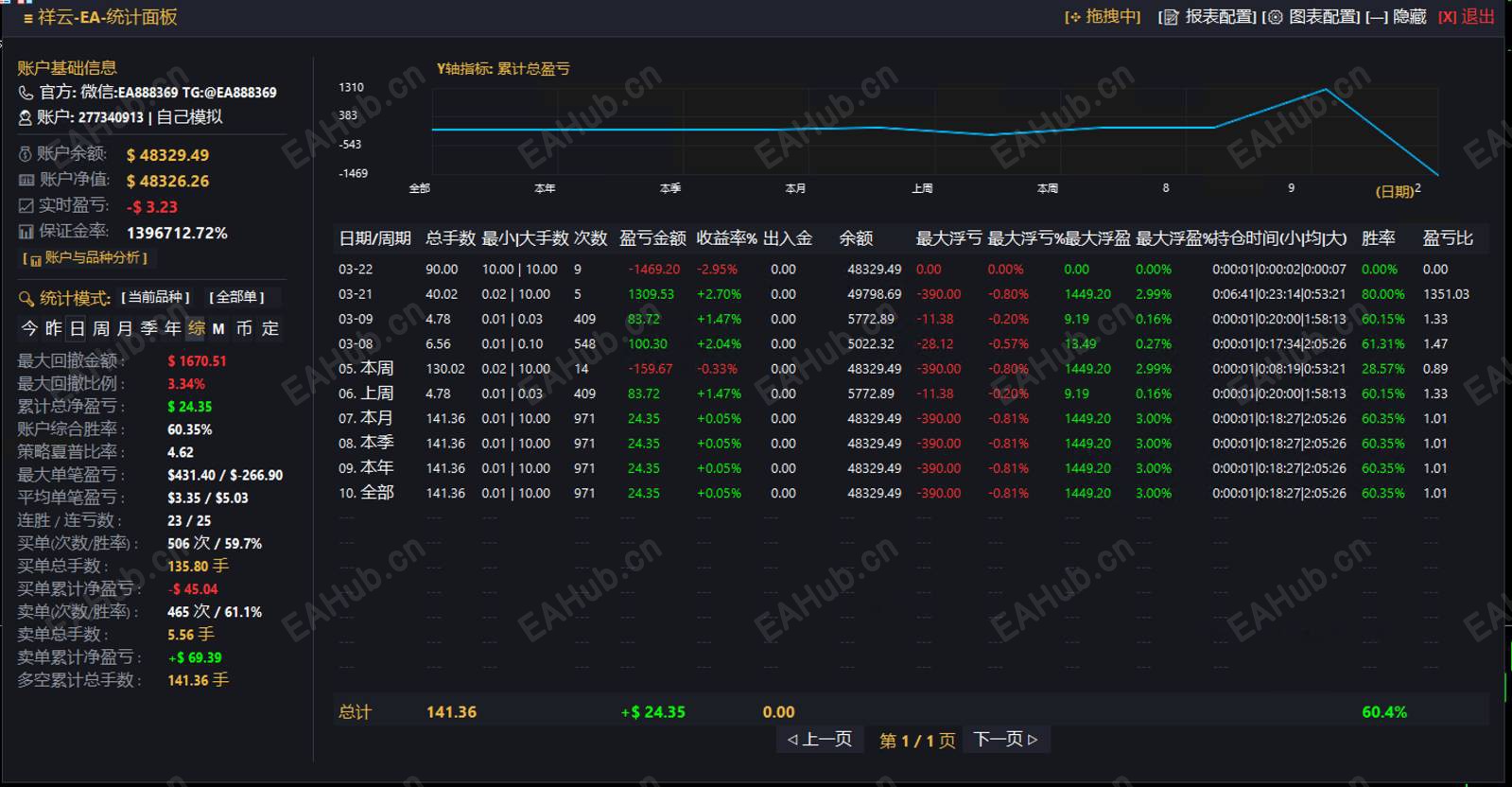The image size is (1512, 787).
Task: Select the 03-08 date row
Action: [x=912, y=344]
